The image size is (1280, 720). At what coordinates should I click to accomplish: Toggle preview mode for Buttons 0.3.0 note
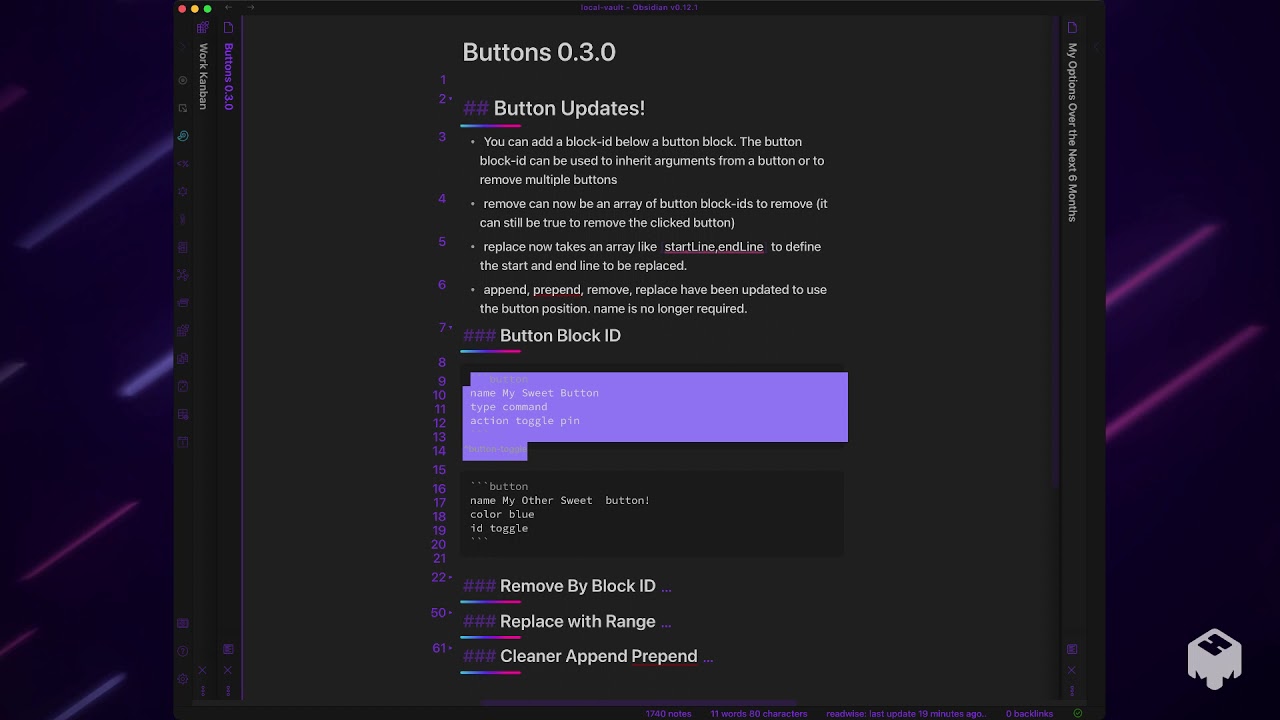pyautogui.click(x=228, y=649)
